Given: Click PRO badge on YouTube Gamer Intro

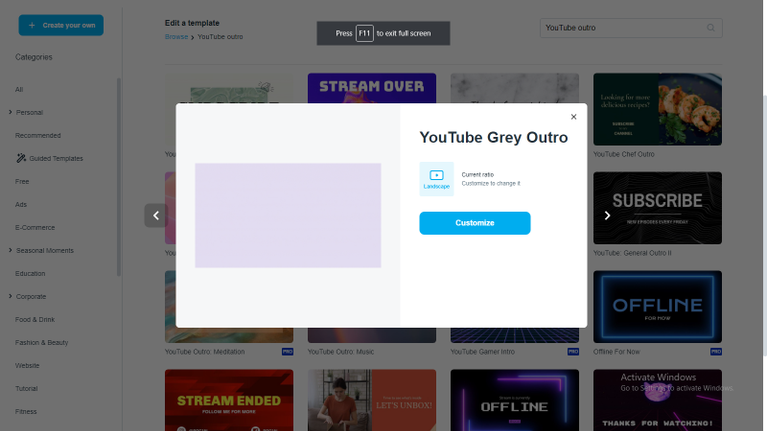Looking at the screenshot, I should tap(573, 352).
